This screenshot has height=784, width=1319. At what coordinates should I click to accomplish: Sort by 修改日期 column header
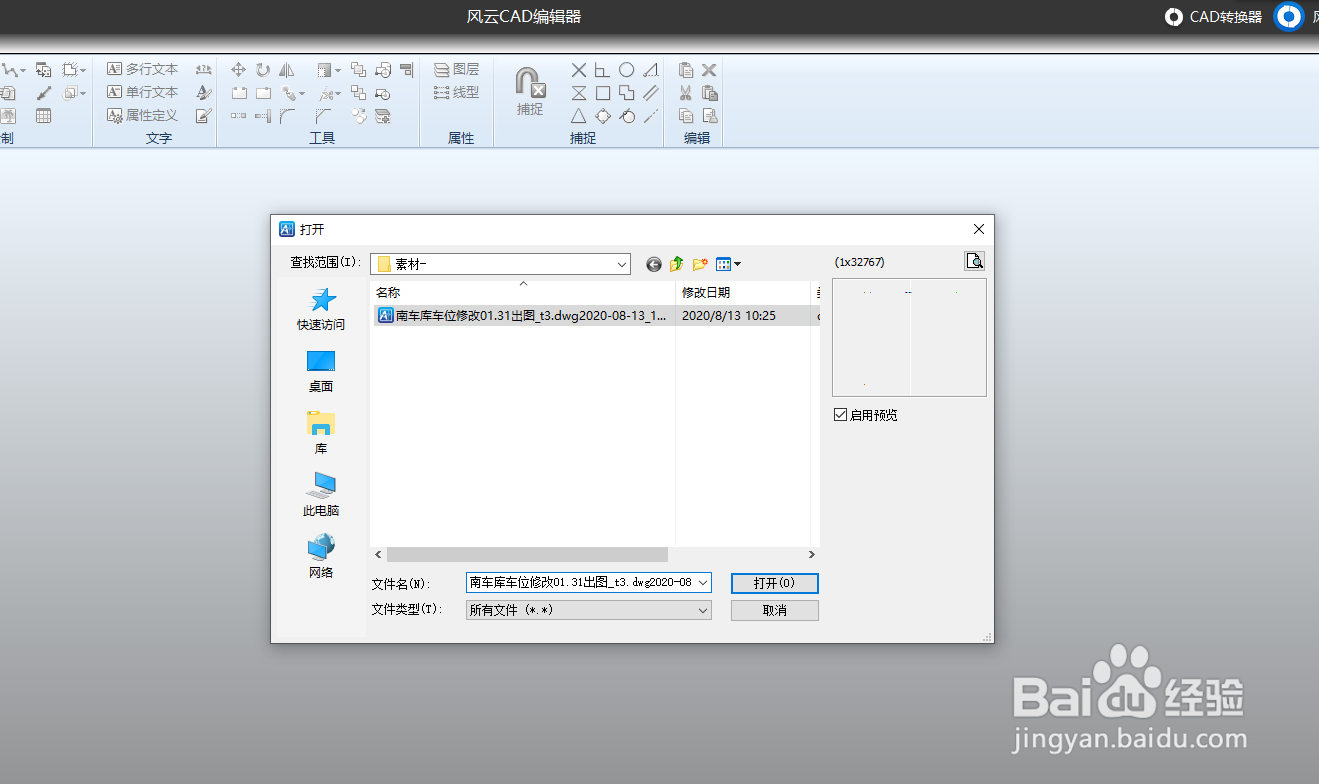coord(743,293)
